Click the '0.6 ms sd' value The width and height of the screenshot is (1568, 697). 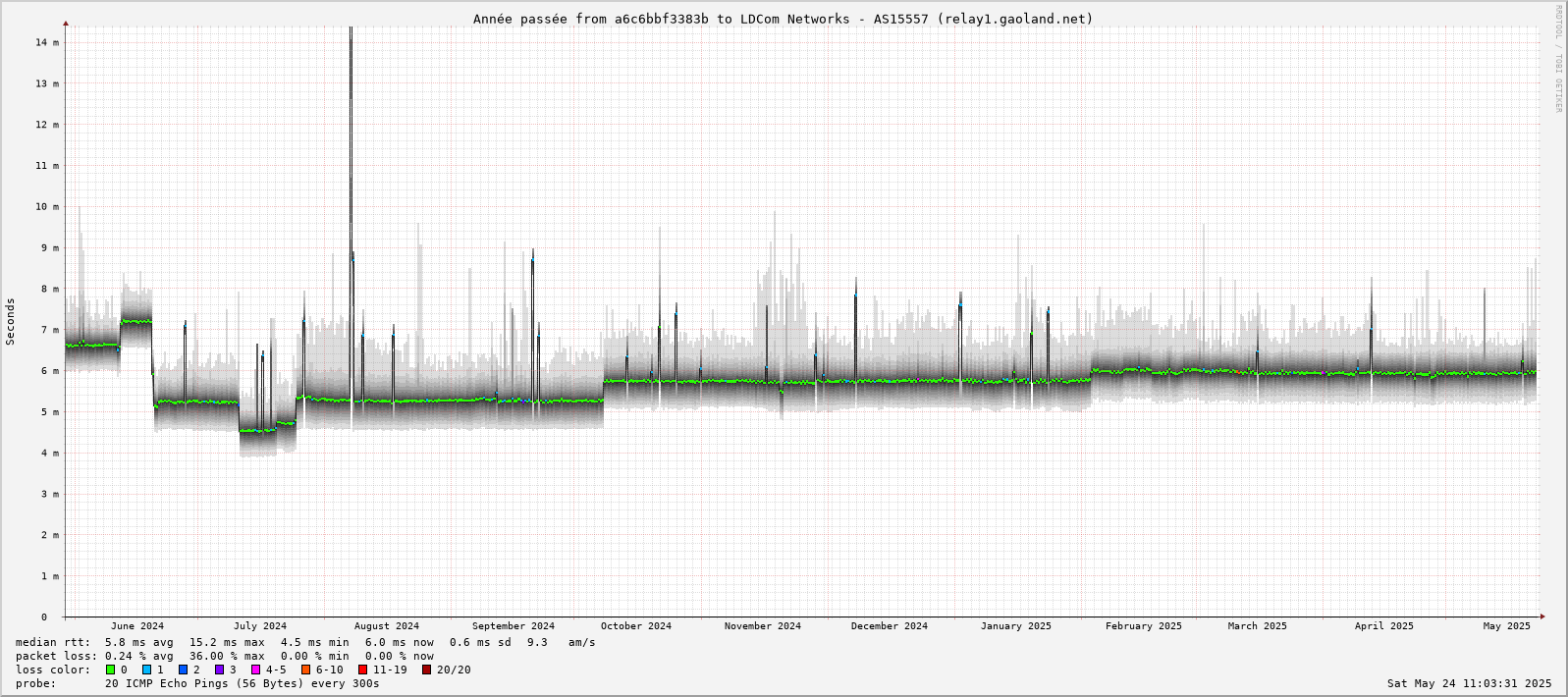[480, 642]
